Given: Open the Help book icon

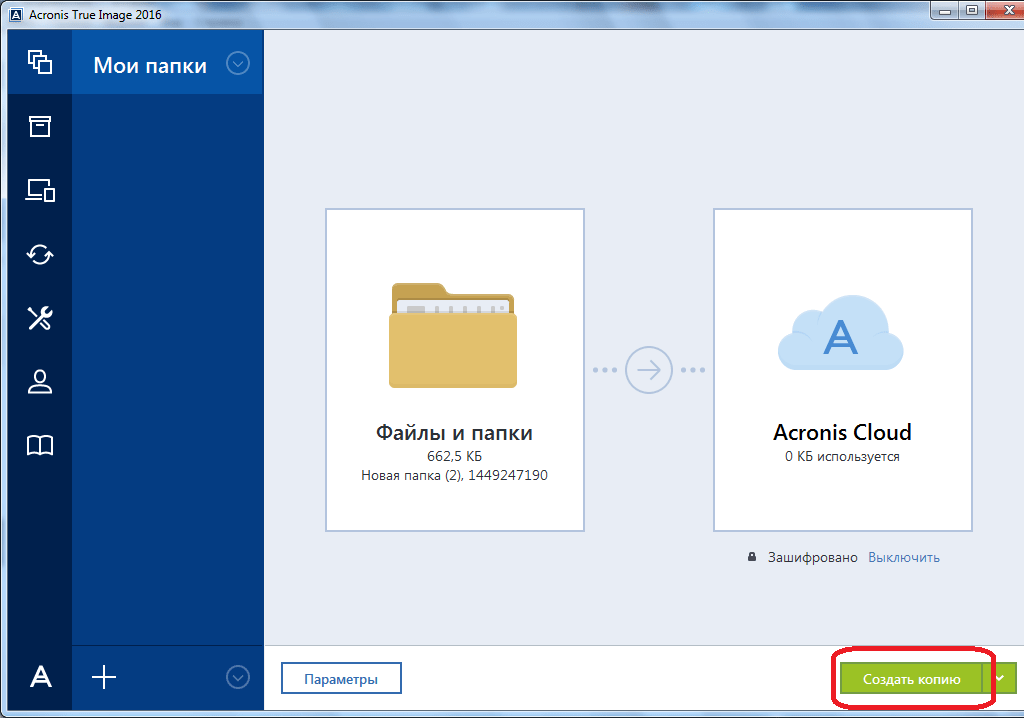Looking at the screenshot, I should tap(40, 446).
